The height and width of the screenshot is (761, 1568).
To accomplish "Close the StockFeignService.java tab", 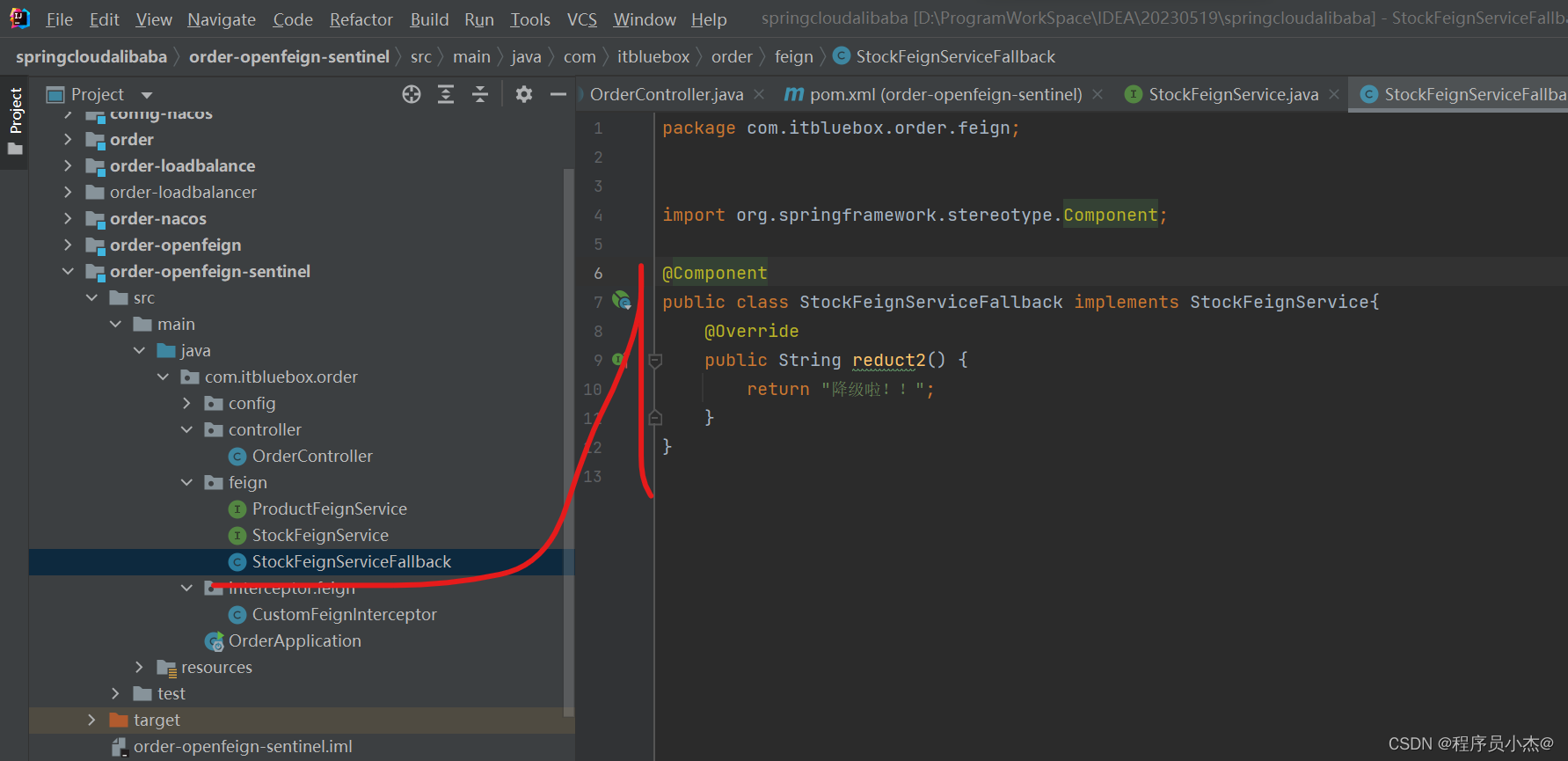I will tap(1334, 94).
